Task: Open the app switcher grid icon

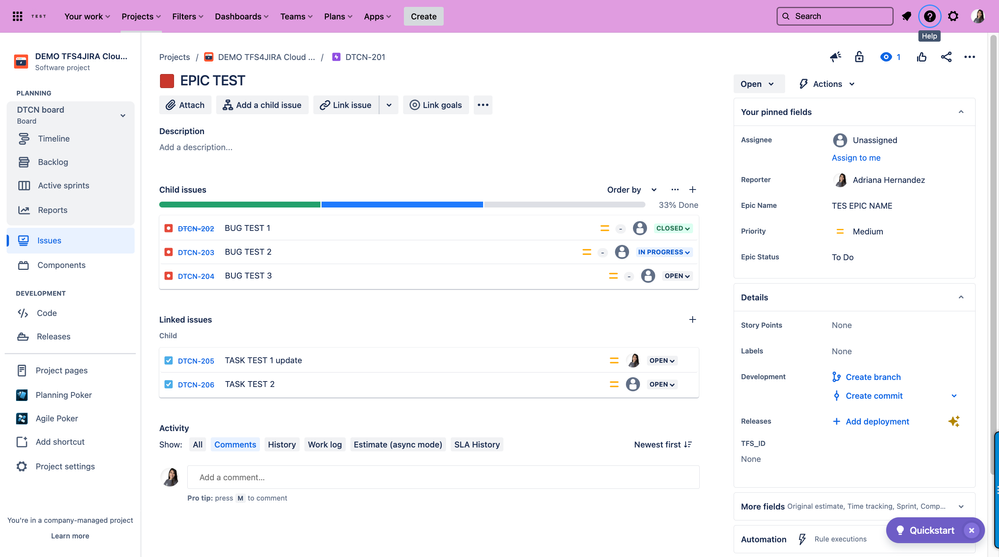Action: point(18,16)
